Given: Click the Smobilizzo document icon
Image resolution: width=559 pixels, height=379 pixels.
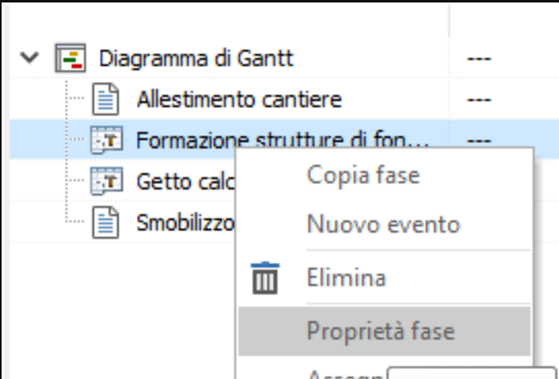Looking at the screenshot, I should point(106,222).
